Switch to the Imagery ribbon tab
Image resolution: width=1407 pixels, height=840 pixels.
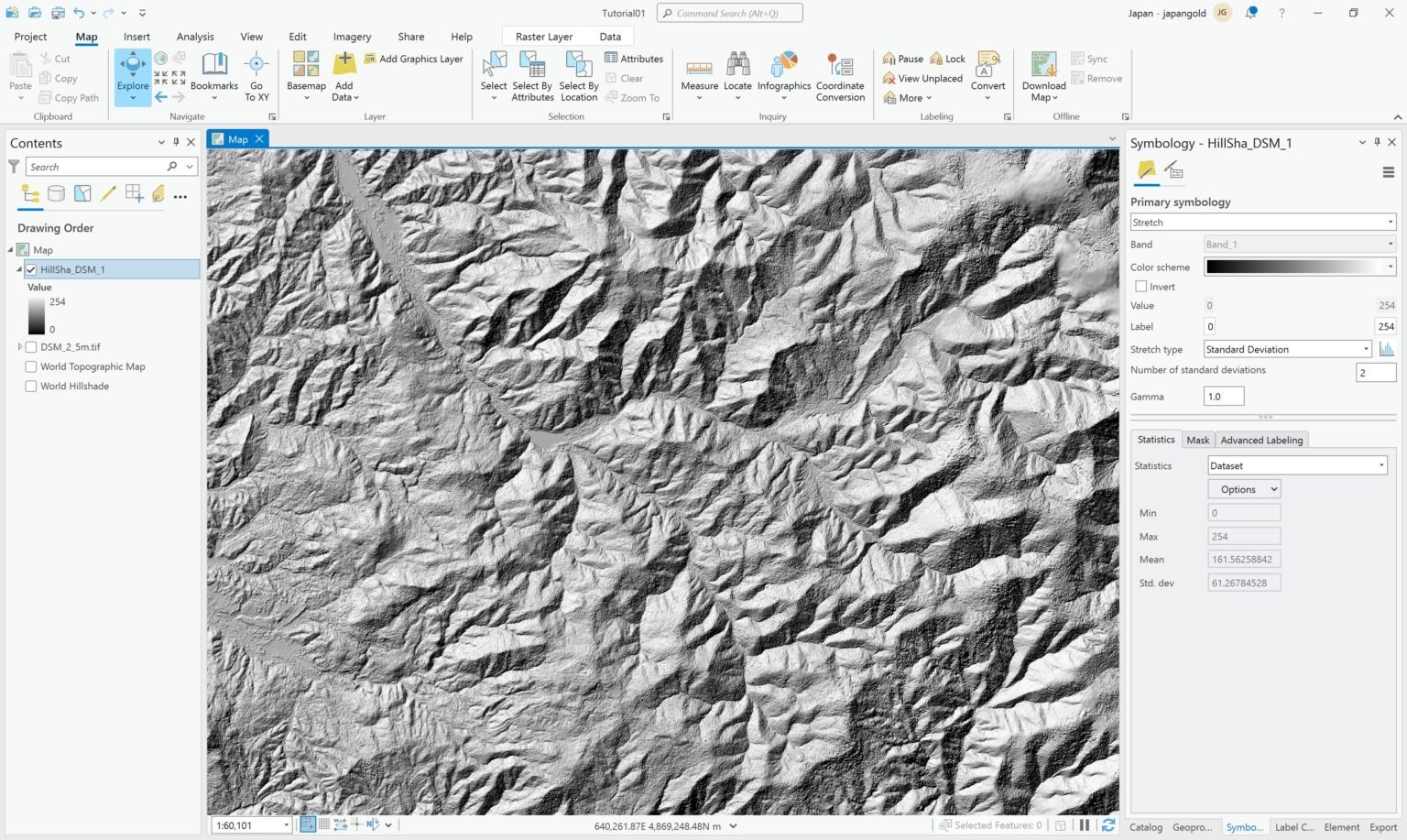pyautogui.click(x=352, y=37)
